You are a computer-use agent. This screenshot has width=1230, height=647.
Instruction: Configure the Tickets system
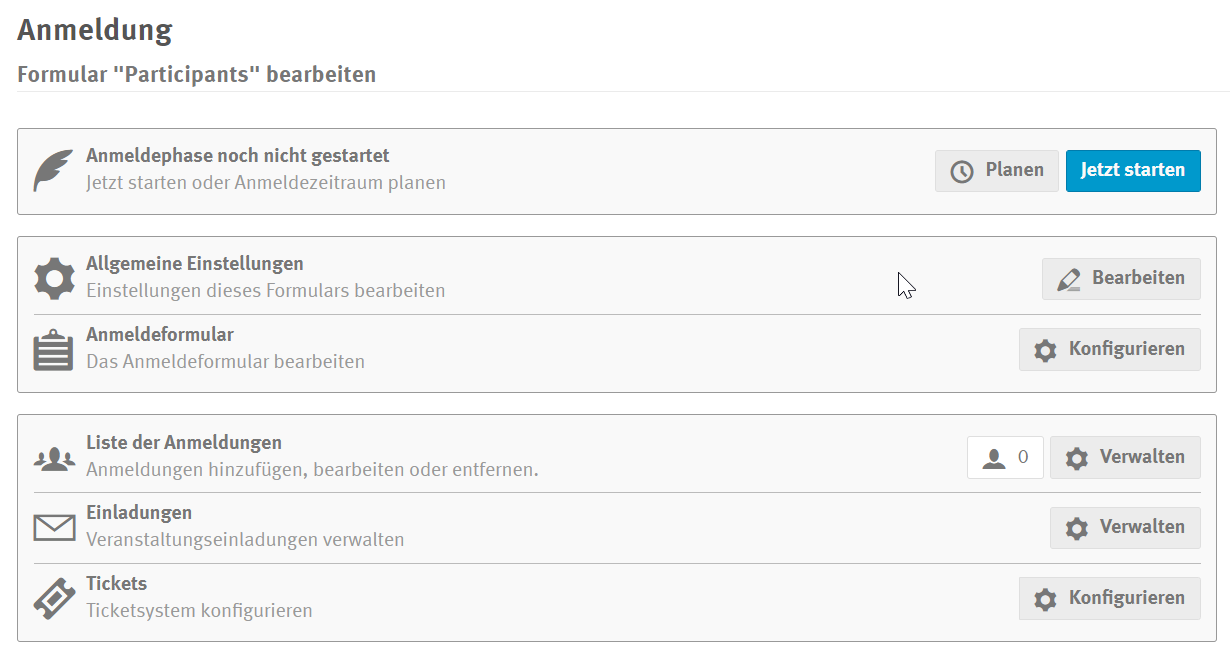[1109, 598]
